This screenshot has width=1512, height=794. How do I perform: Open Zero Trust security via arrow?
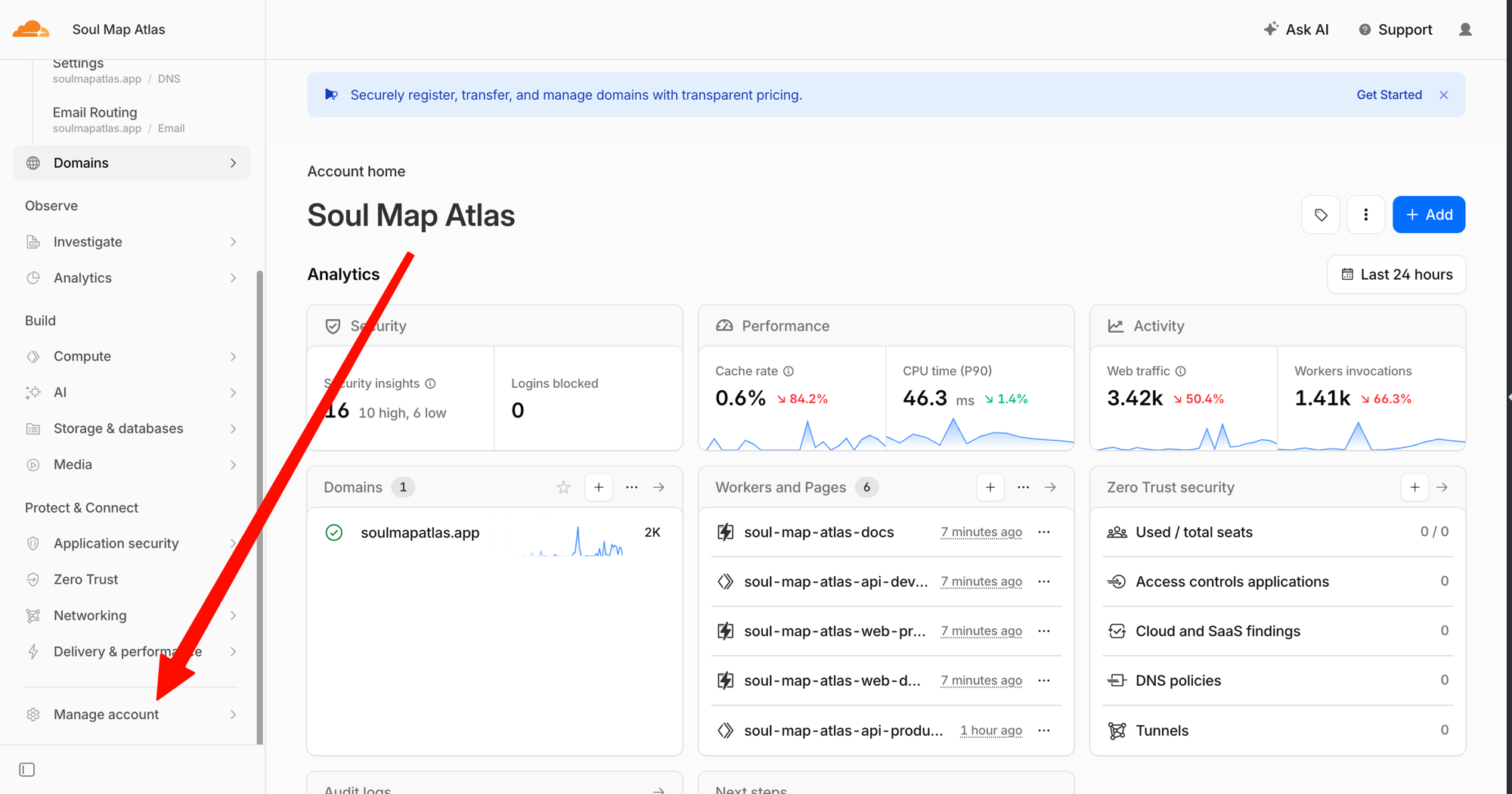(x=1442, y=488)
